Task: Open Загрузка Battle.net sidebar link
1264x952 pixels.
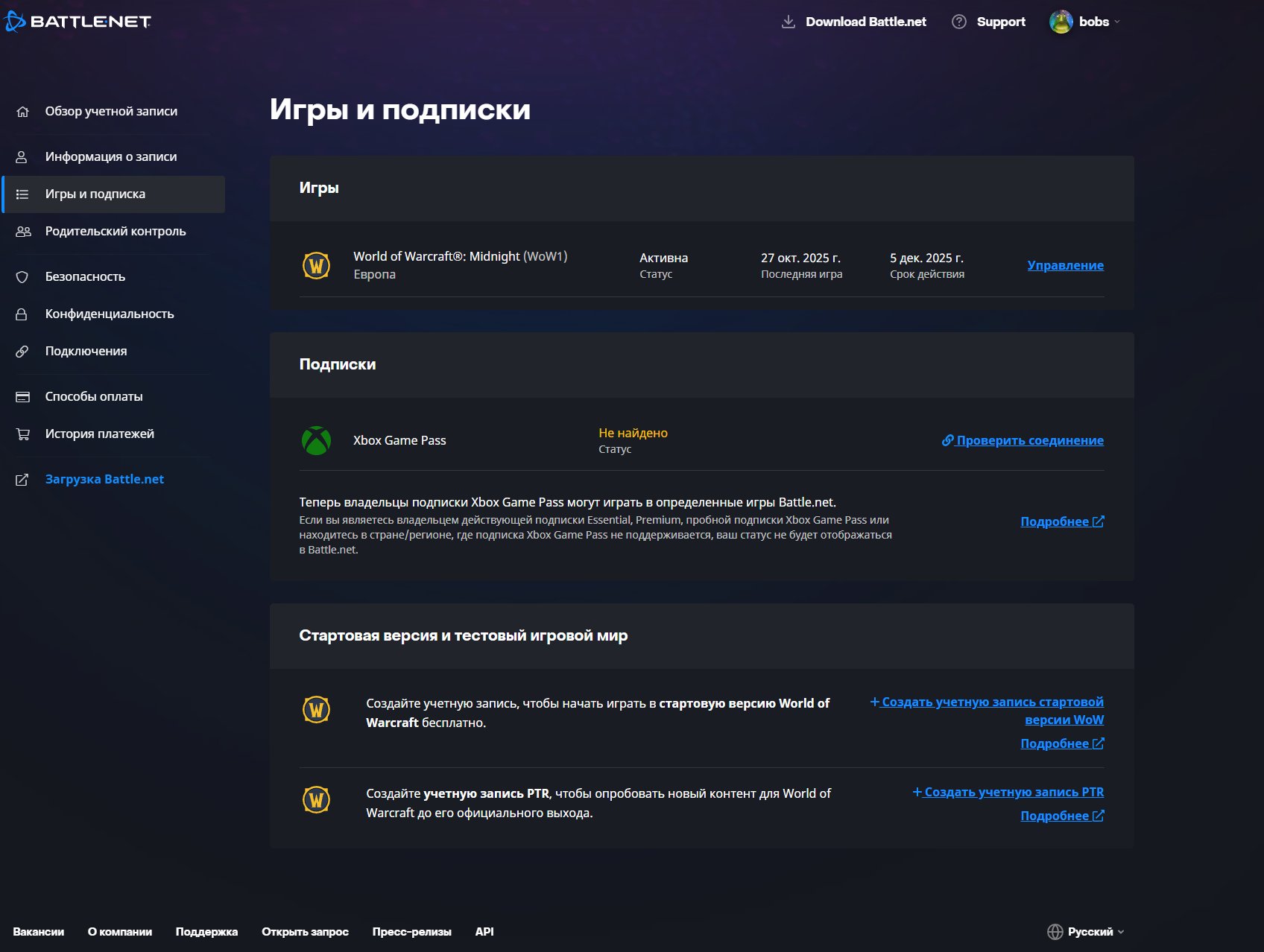Action: [104, 480]
